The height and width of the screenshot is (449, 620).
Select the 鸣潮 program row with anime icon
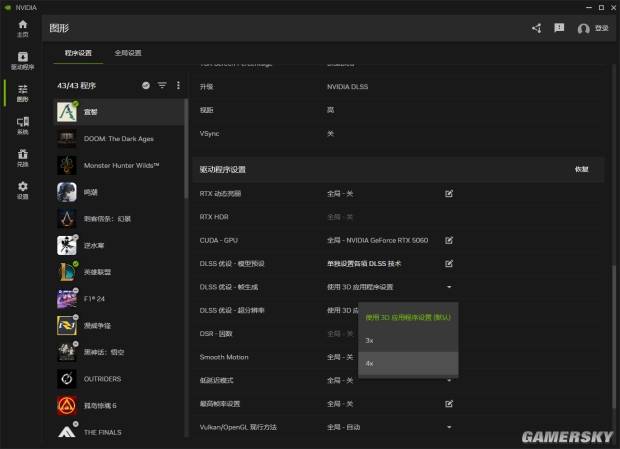(119, 192)
